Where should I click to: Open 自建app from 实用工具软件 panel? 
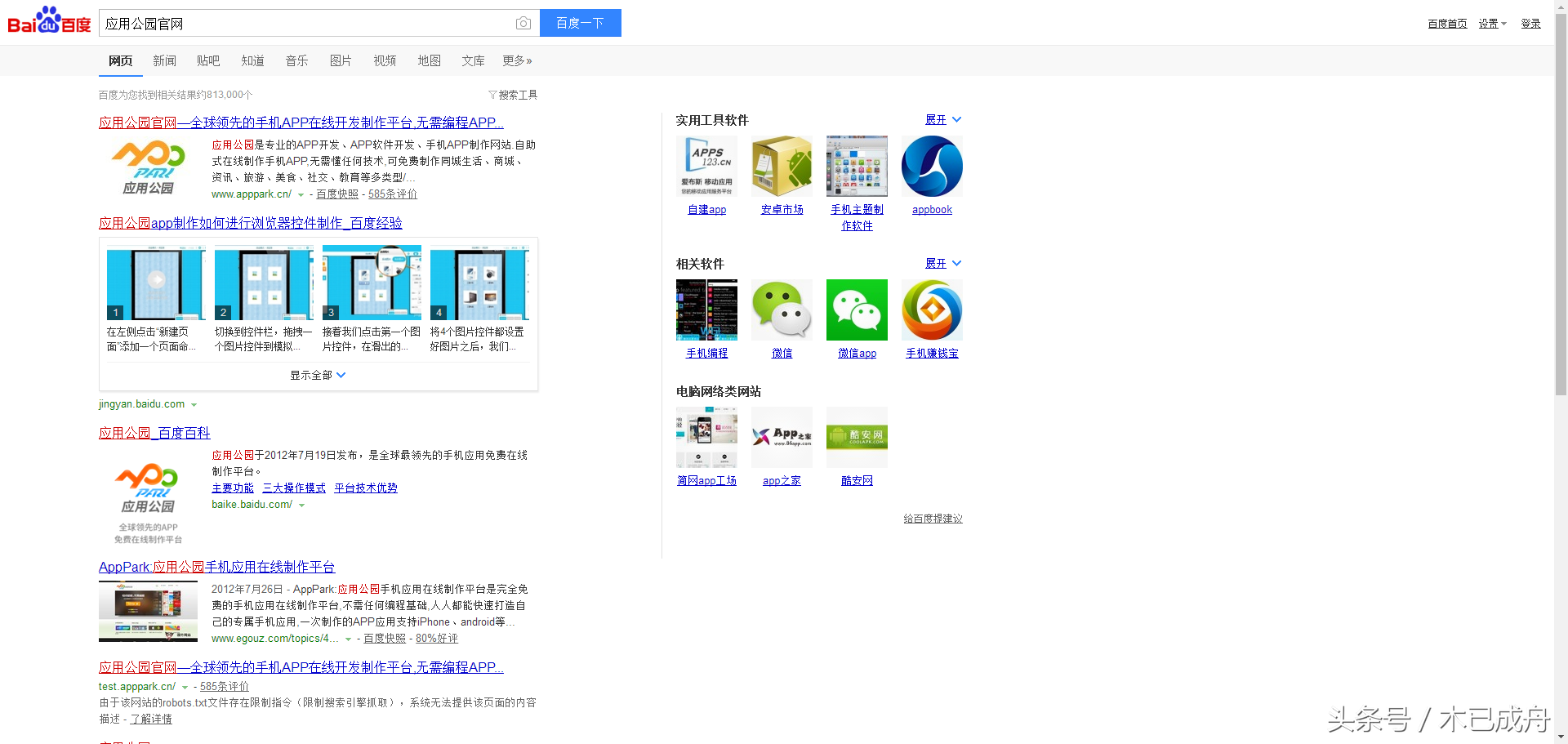coord(706,166)
